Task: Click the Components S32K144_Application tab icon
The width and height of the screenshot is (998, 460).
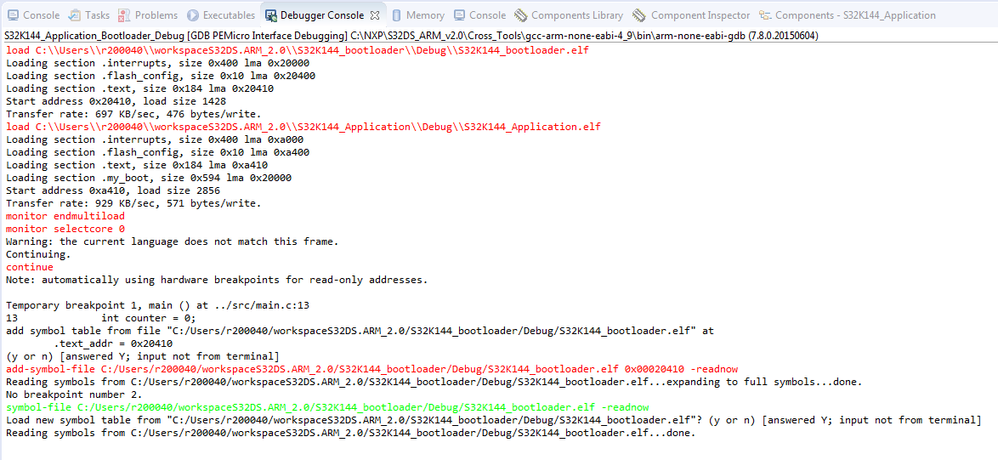Action: pos(765,15)
